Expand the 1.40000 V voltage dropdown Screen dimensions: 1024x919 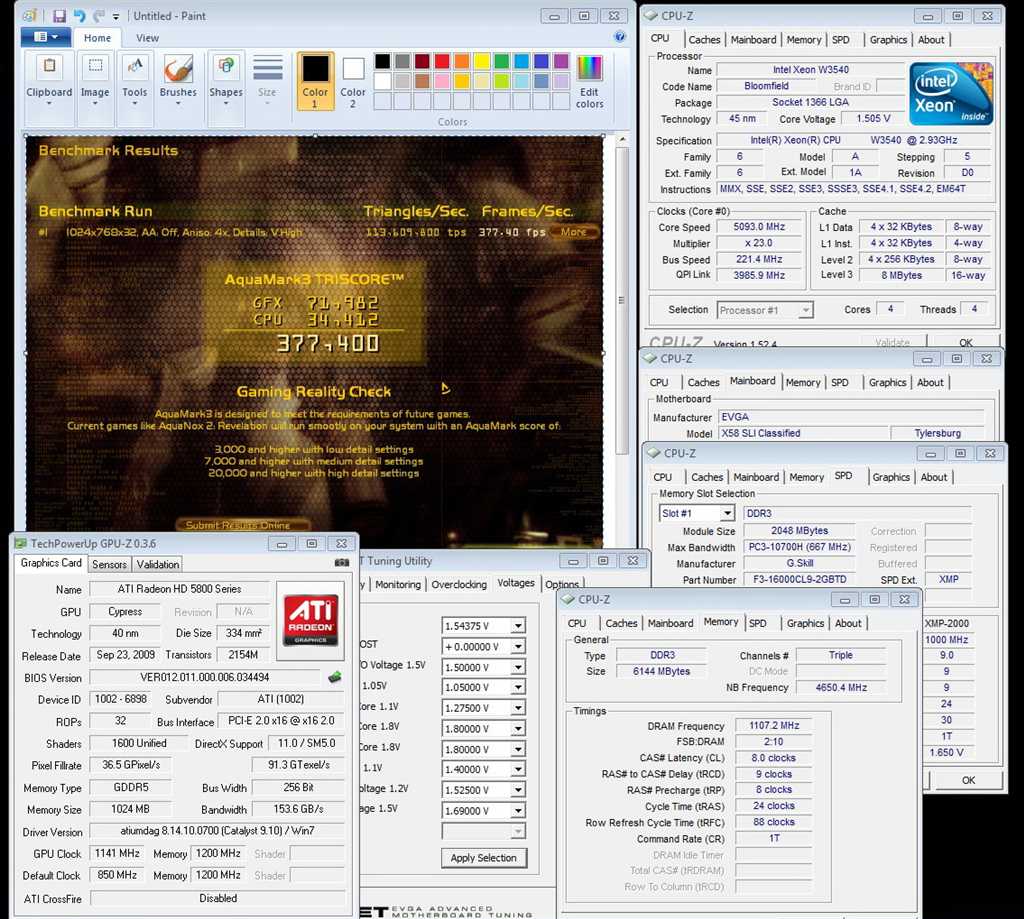click(x=518, y=769)
